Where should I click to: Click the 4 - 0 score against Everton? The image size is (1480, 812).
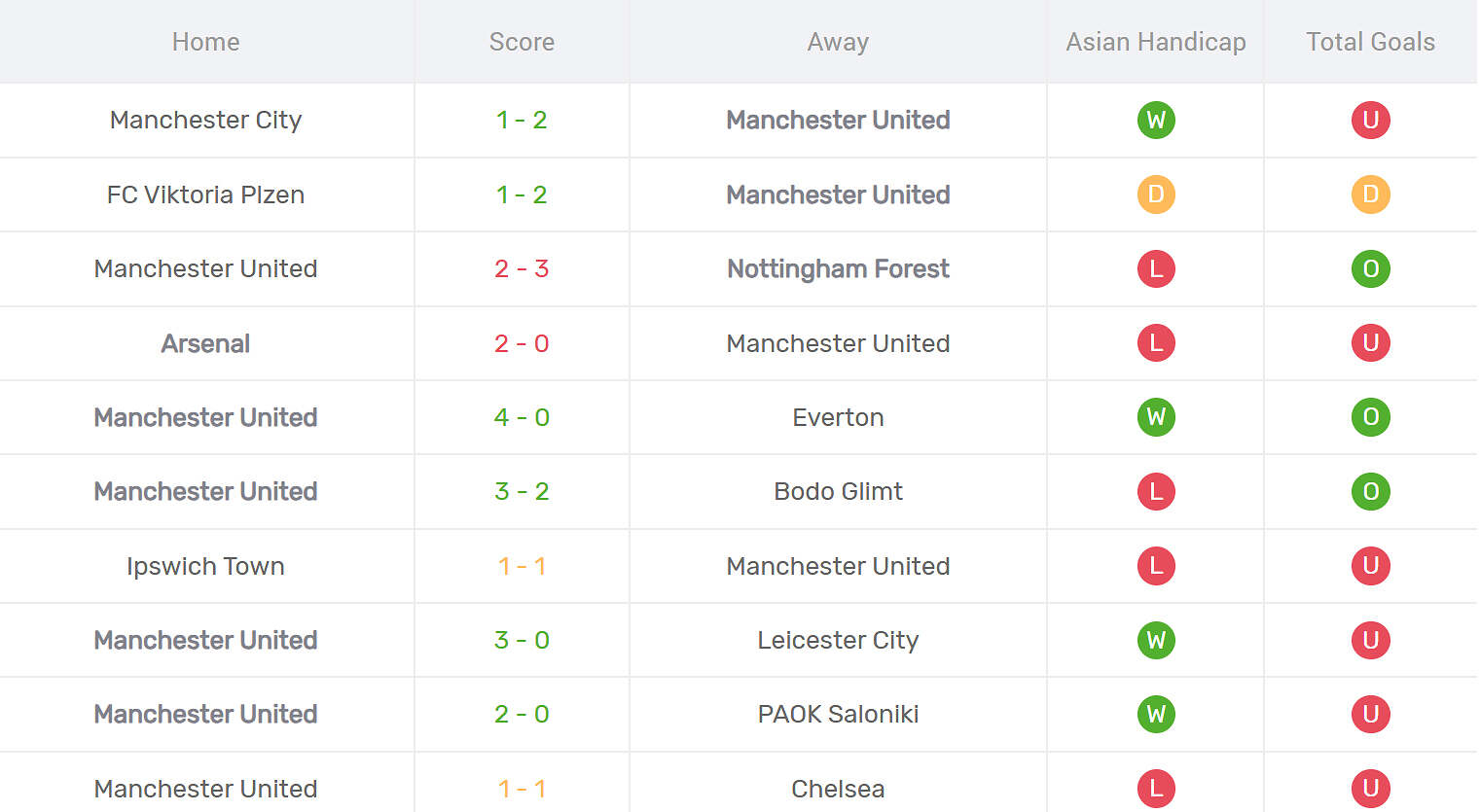click(x=522, y=417)
